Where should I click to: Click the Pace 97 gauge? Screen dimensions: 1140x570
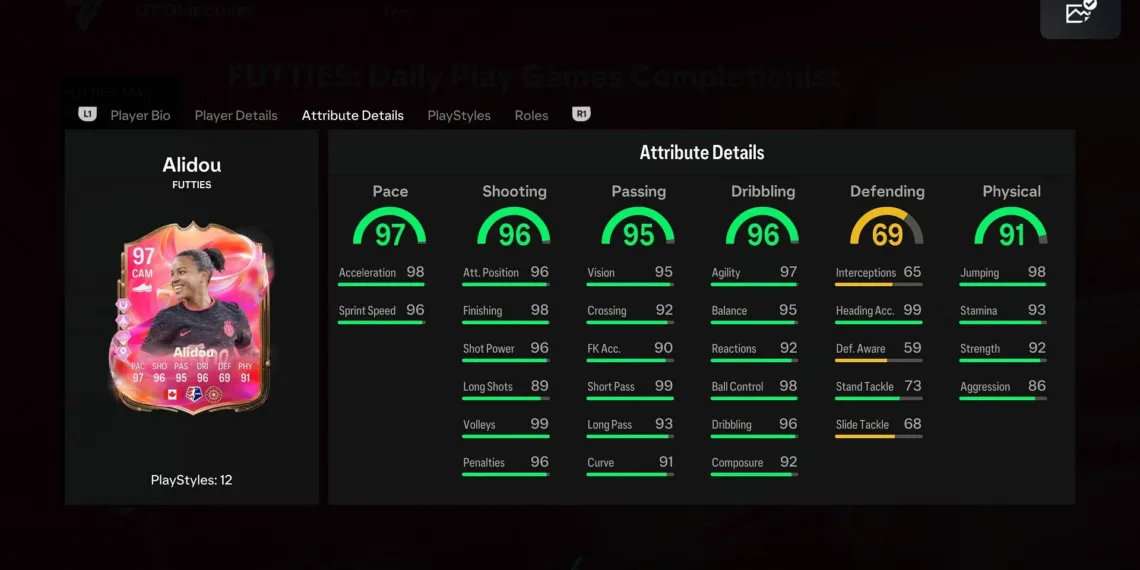tap(390, 228)
